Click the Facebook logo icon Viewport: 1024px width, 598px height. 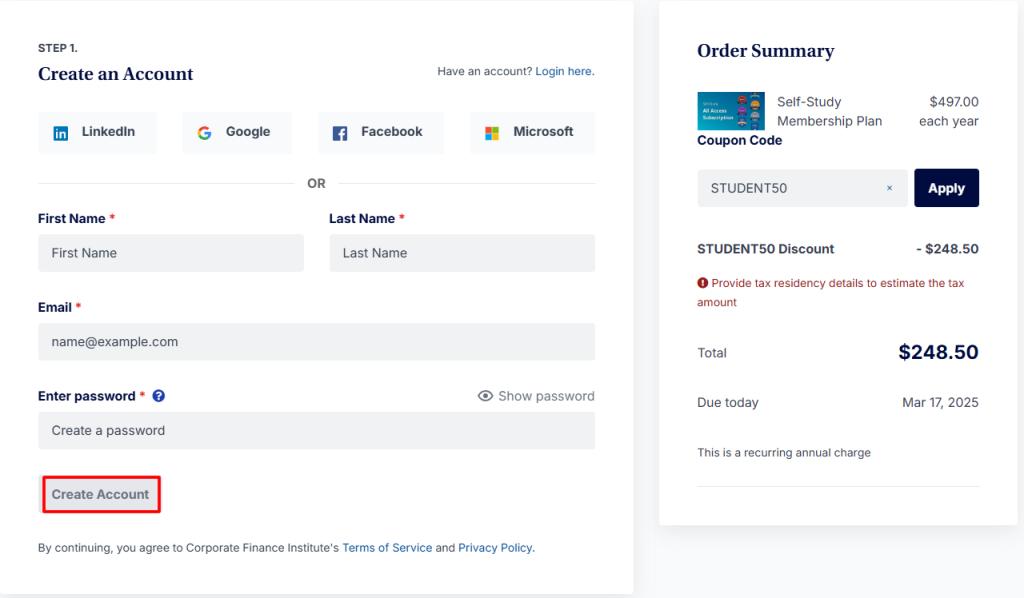click(x=340, y=133)
